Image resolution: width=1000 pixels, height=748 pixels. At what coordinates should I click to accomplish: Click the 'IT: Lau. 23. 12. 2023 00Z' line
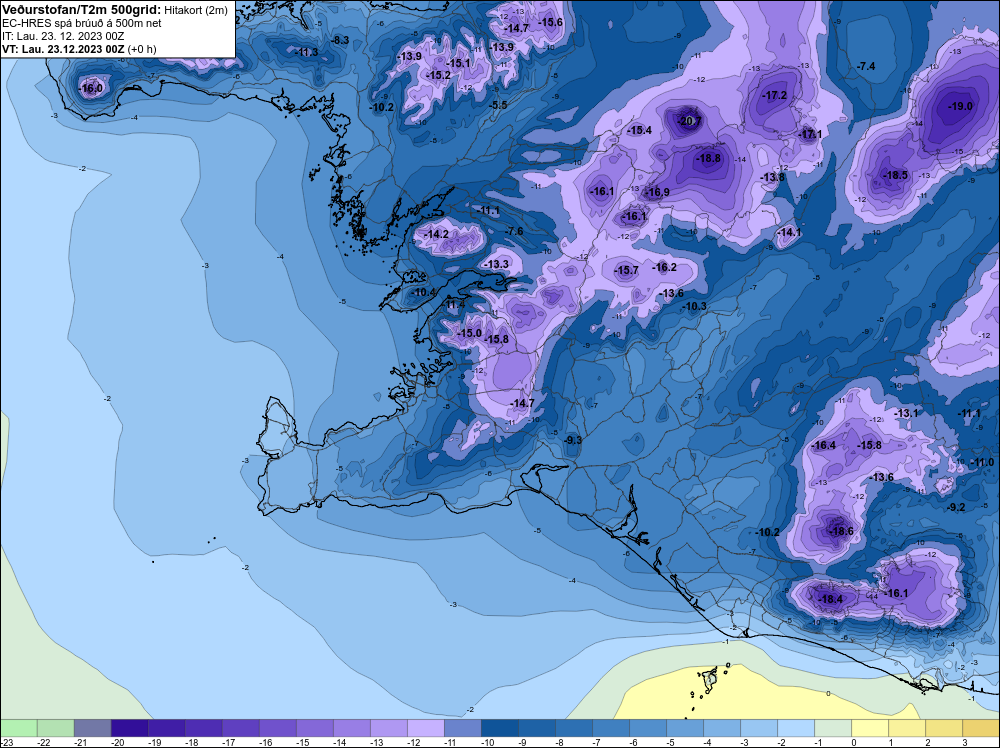point(63,36)
